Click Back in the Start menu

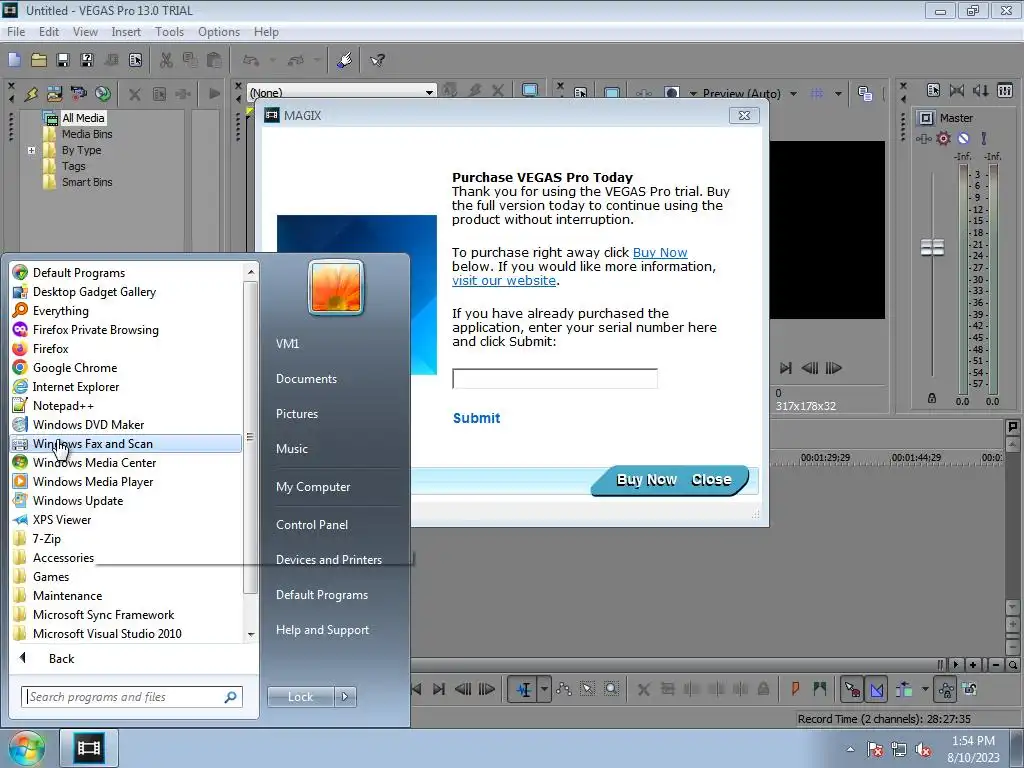coord(61,658)
